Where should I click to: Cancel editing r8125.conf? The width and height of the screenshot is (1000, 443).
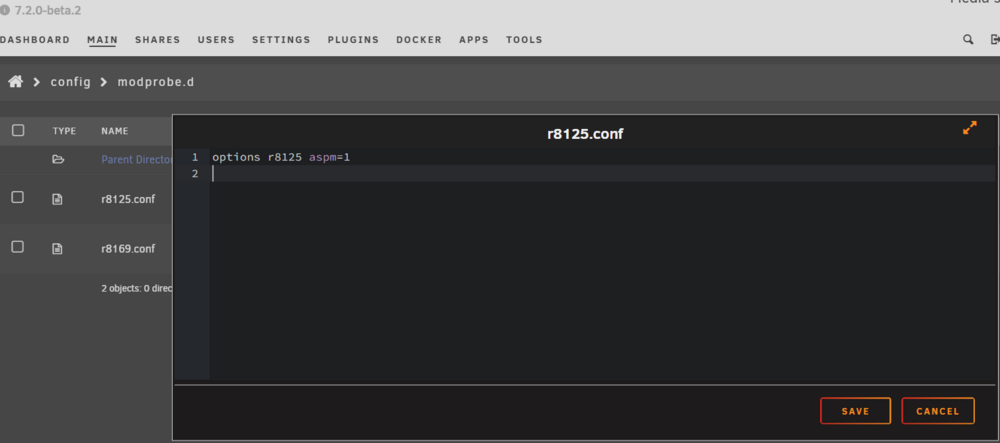click(938, 411)
